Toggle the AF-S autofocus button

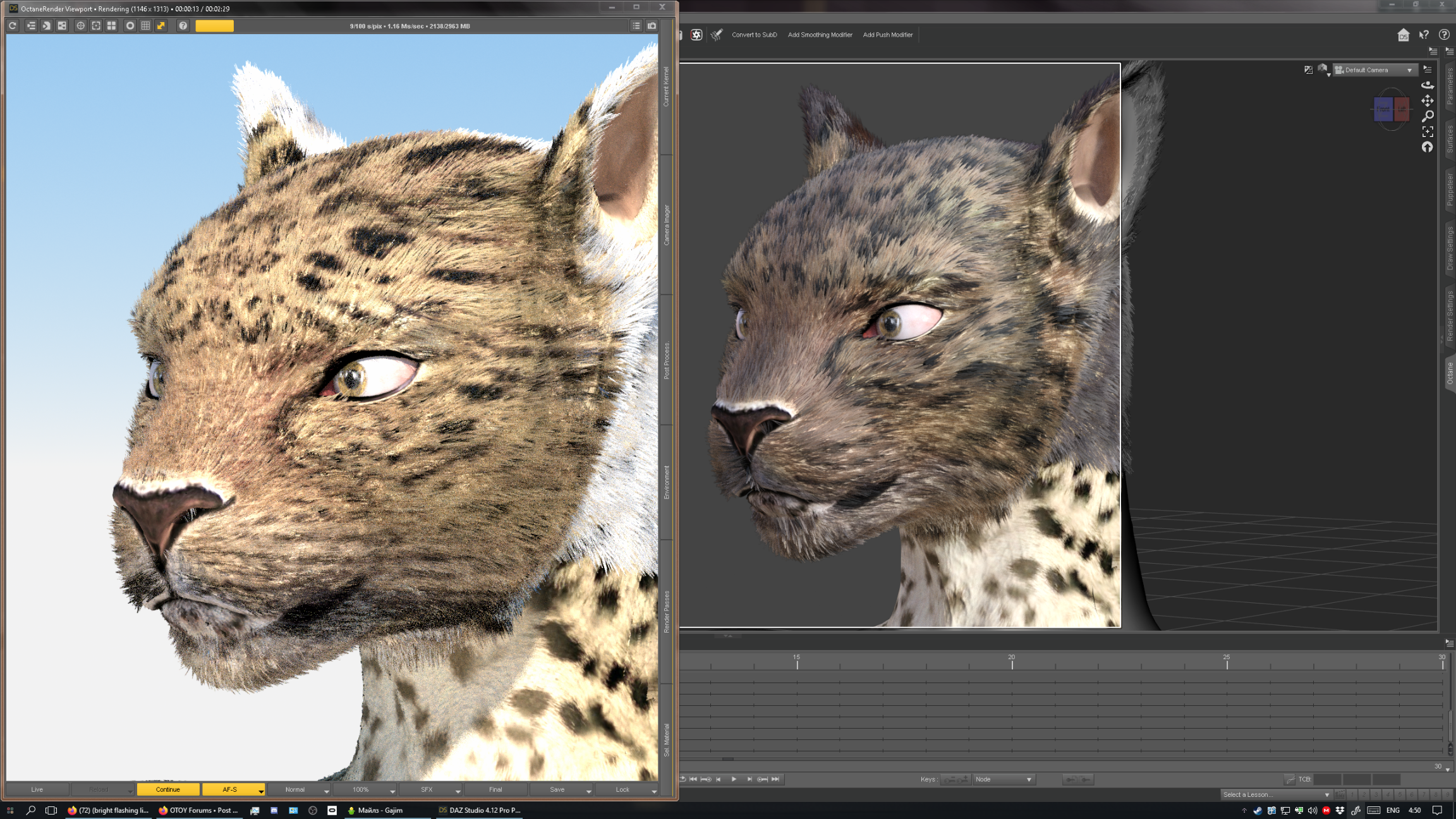229,789
